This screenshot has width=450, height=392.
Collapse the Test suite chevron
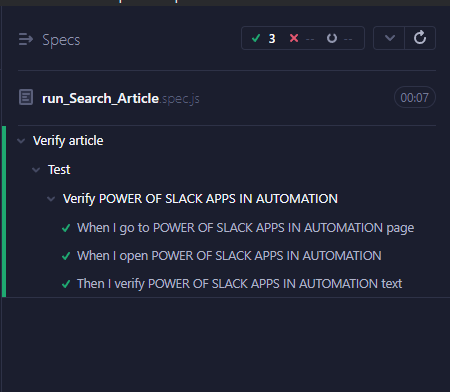tap(36, 170)
